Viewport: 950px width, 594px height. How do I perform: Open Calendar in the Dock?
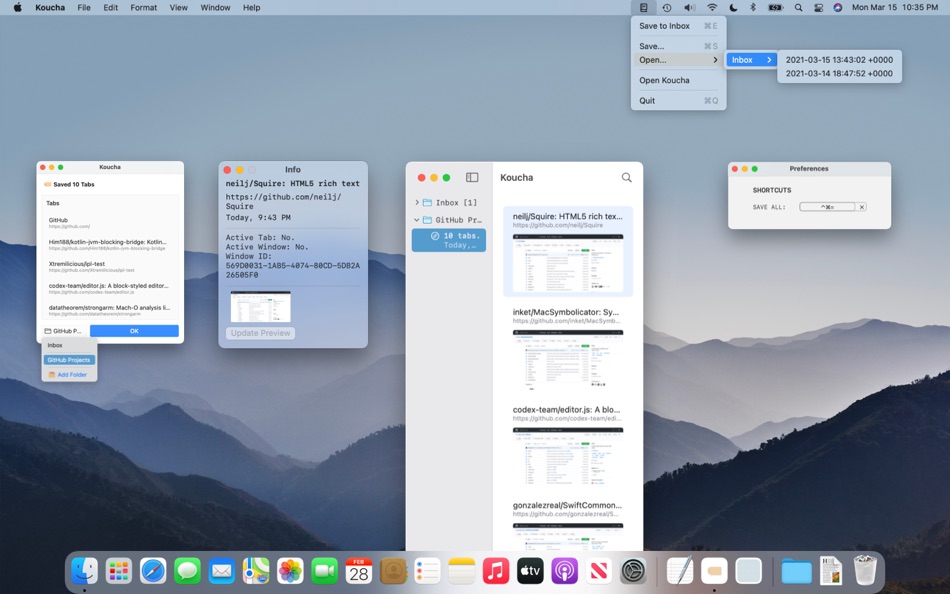359,571
